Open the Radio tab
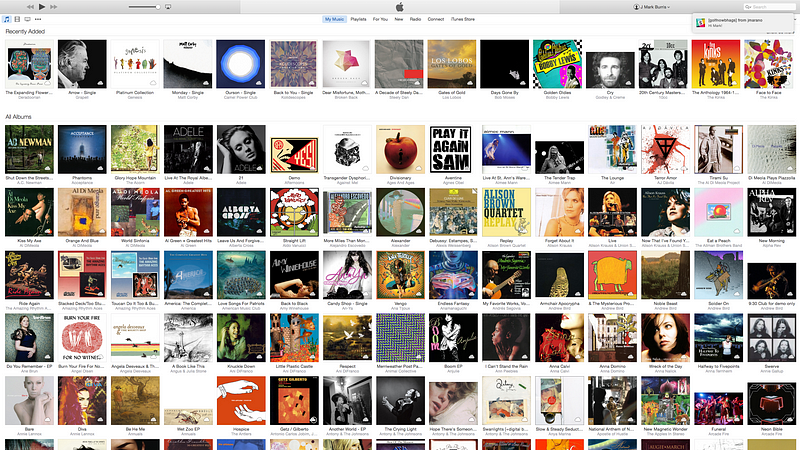Image resolution: width=800 pixels, height=450 pixels. 415,19
